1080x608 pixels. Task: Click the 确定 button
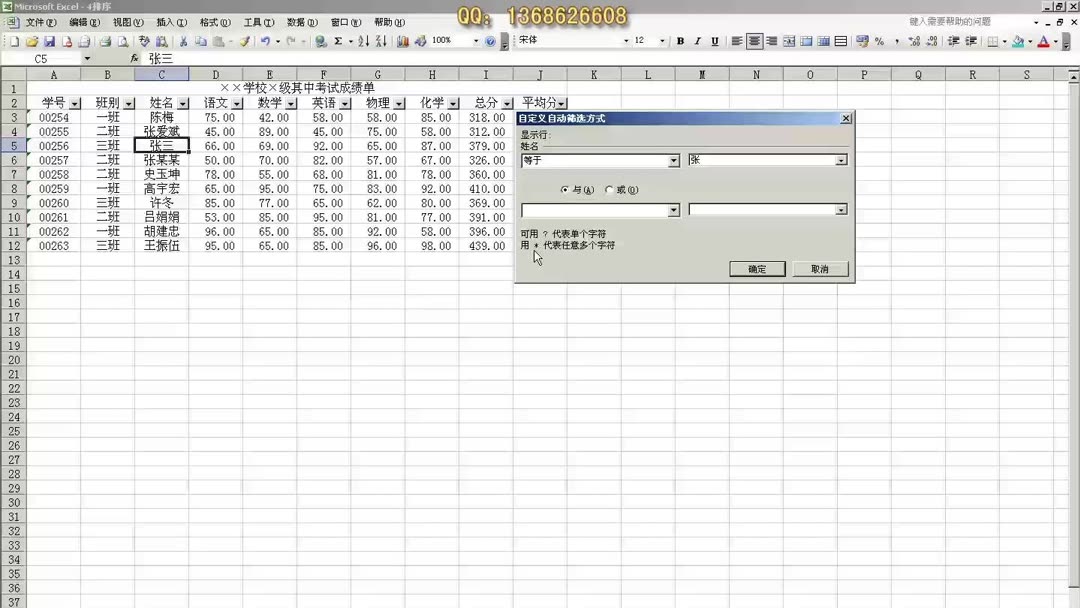[756, 268]
